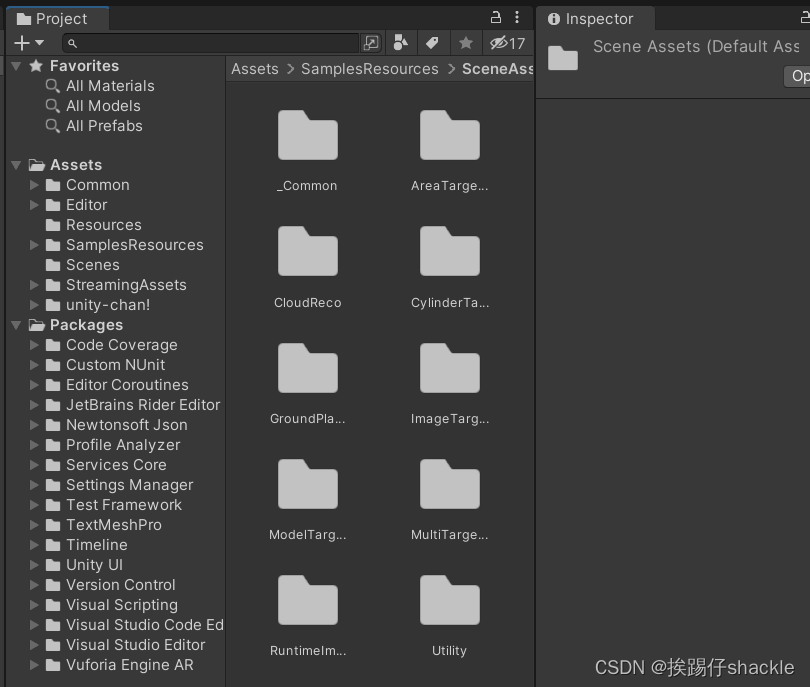Select the GroundPla... folder icon
Image resolution: width=810 pixels, height=687 pixels.
point(307,368)
